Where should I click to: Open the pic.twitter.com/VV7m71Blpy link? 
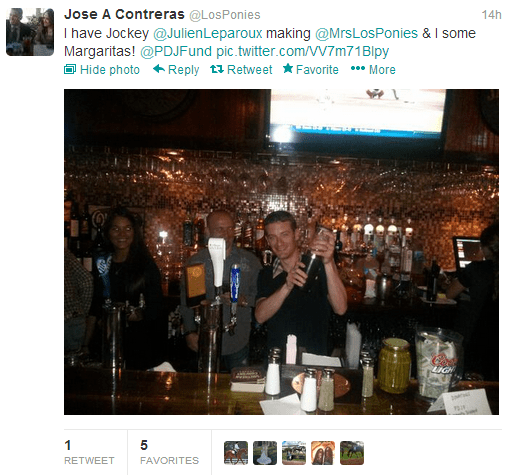303,51
